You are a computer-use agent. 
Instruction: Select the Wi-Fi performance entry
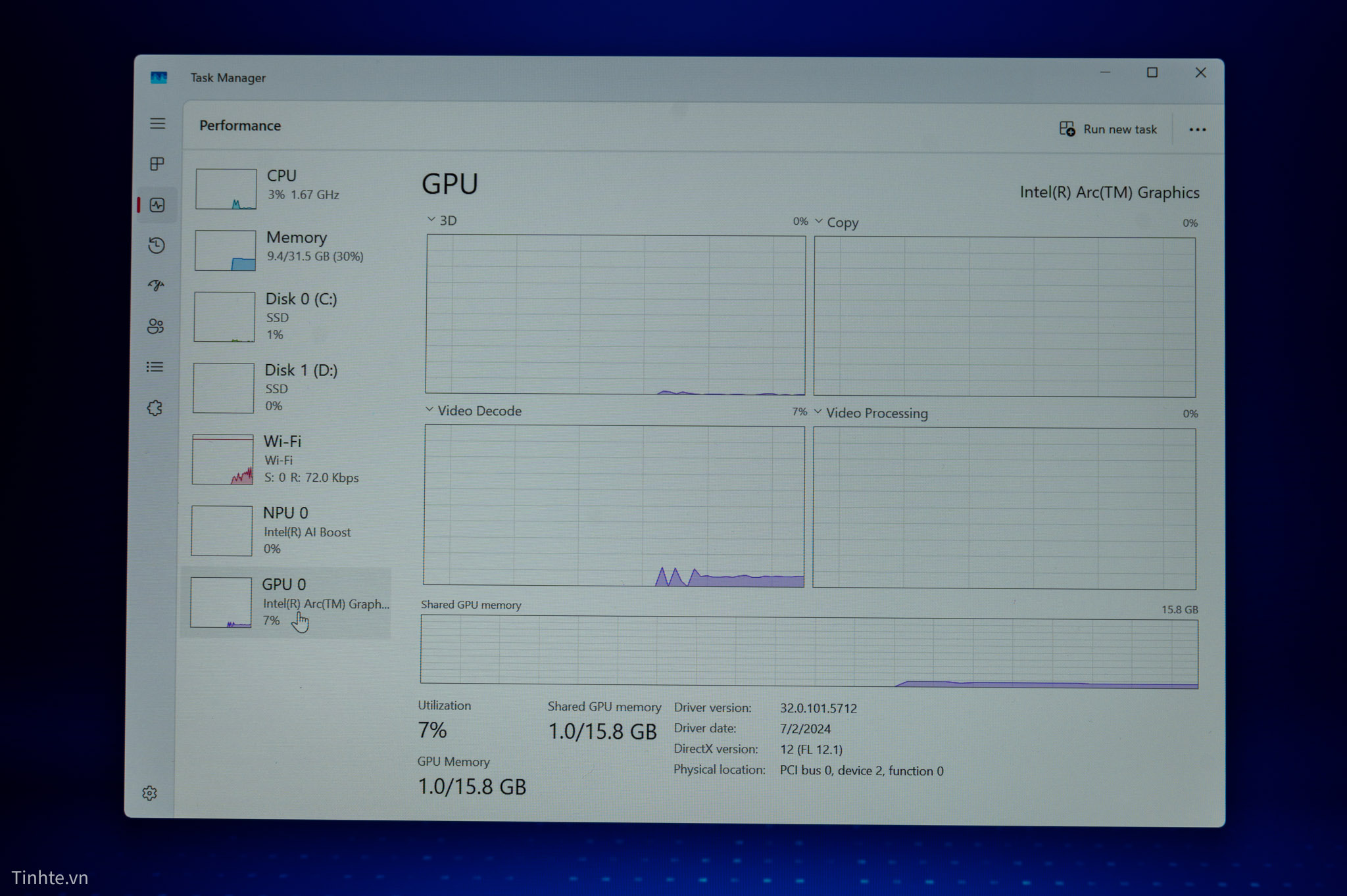coord(287,459)
